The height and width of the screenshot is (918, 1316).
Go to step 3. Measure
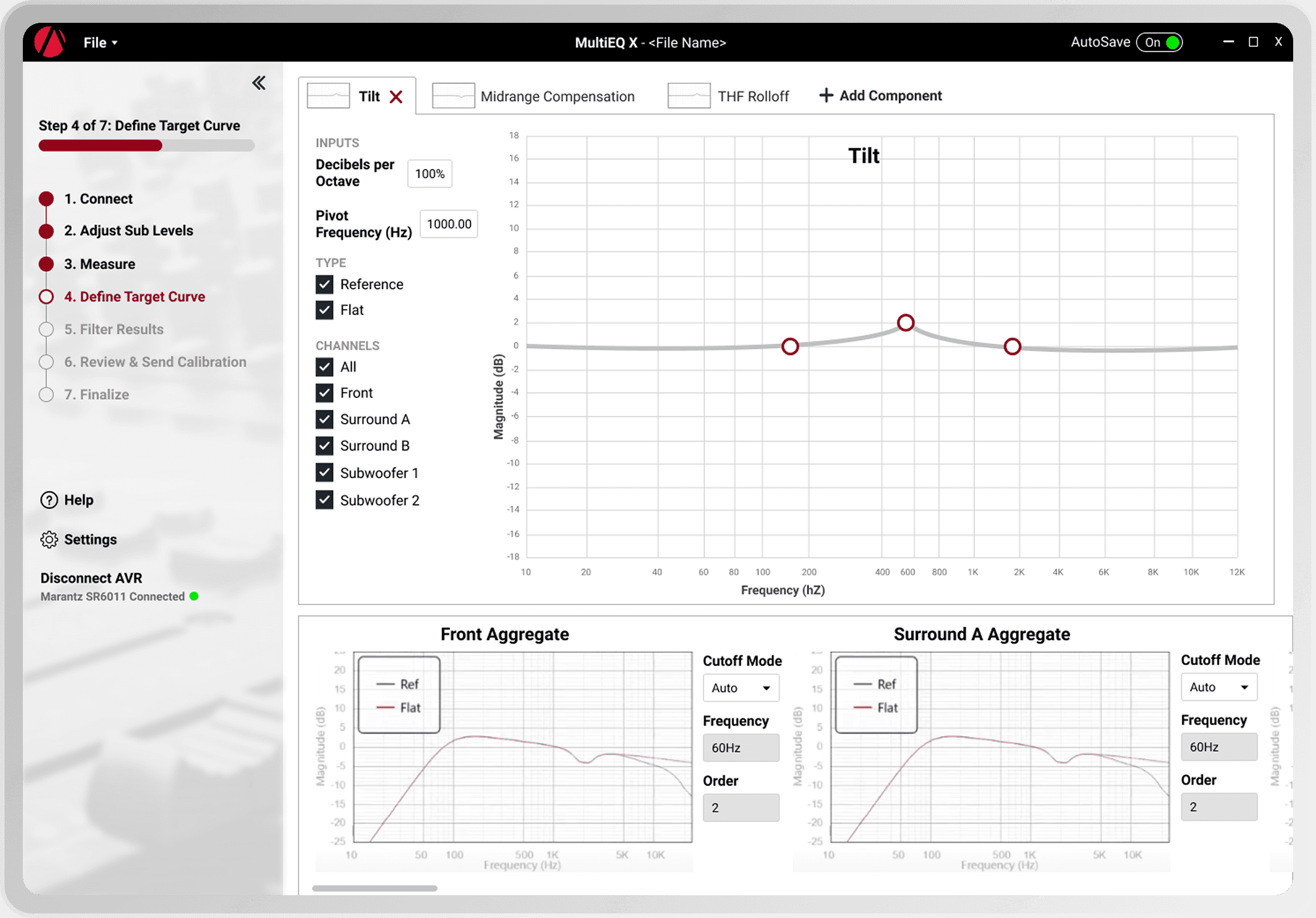100,264
